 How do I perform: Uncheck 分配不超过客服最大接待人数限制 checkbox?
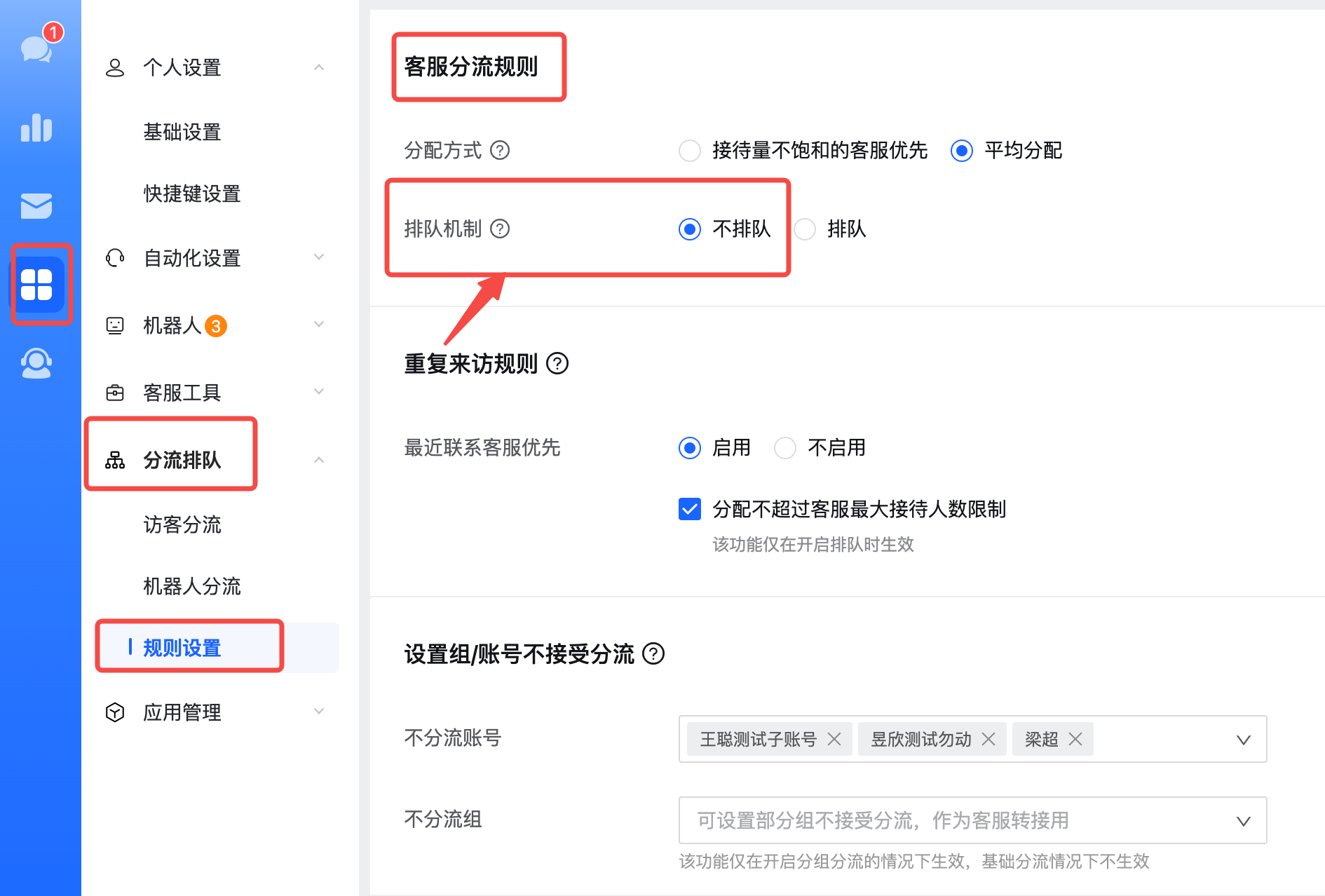[690, 509]
